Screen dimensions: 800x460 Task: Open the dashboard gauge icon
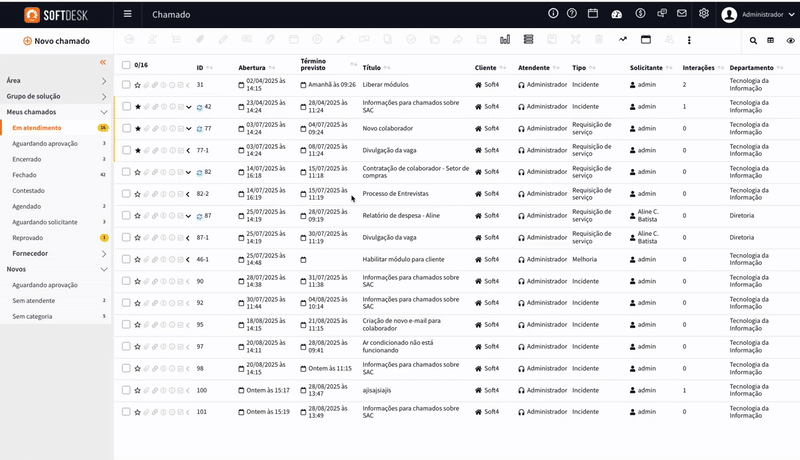point(616,14)
